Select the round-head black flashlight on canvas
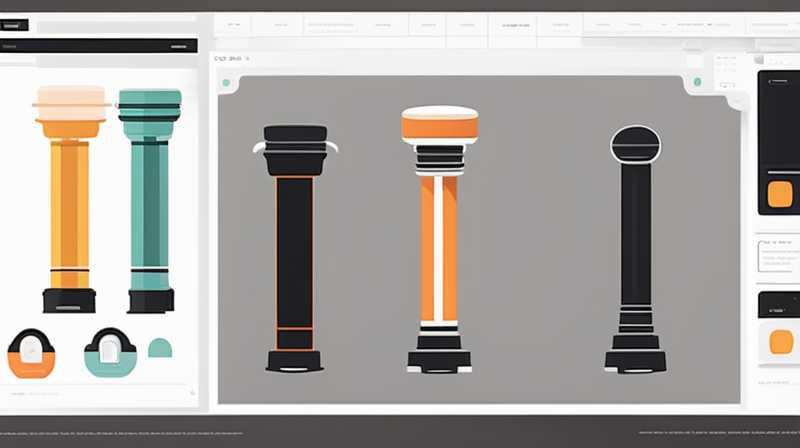The width and height of the screenshot is (800, 448). pos(635,250)
